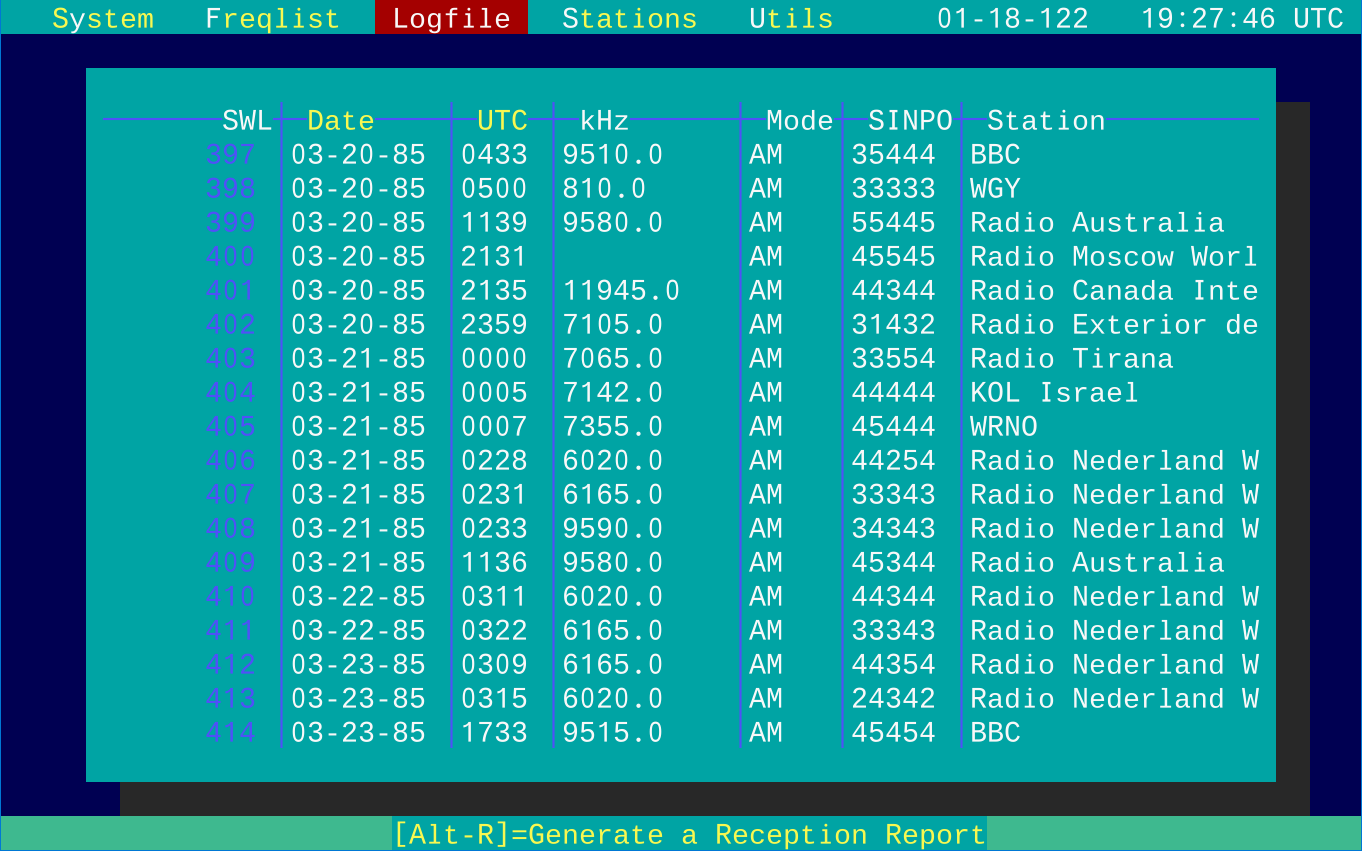Click the UTC column header
Screen dimensions: 1362x851
coord(502,121)
